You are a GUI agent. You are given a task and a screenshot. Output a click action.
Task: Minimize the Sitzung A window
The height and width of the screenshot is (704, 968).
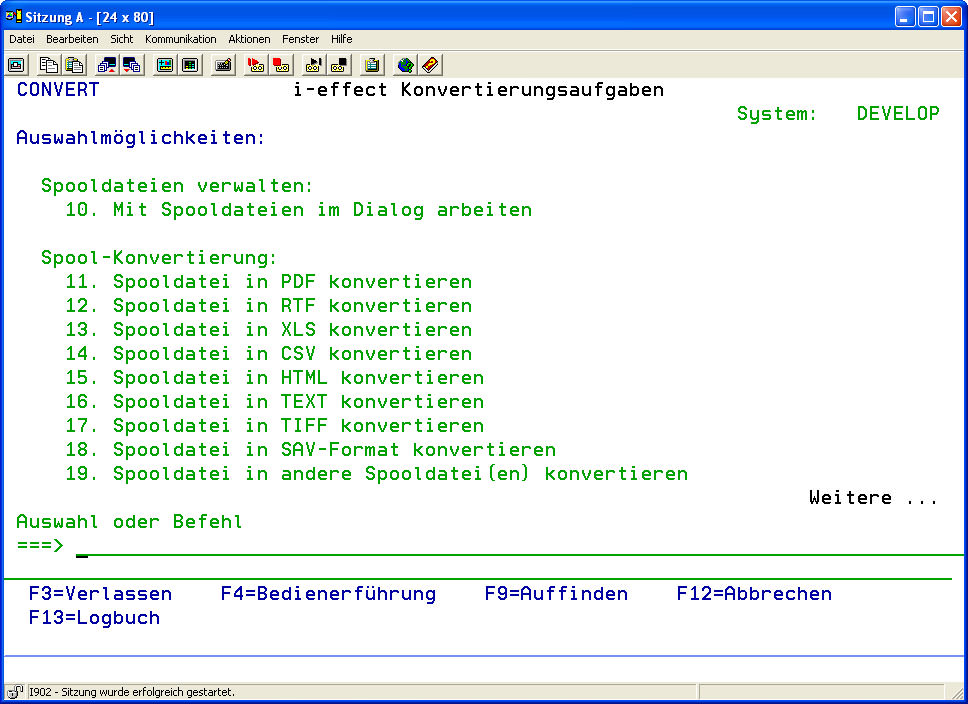pos(905,17)
